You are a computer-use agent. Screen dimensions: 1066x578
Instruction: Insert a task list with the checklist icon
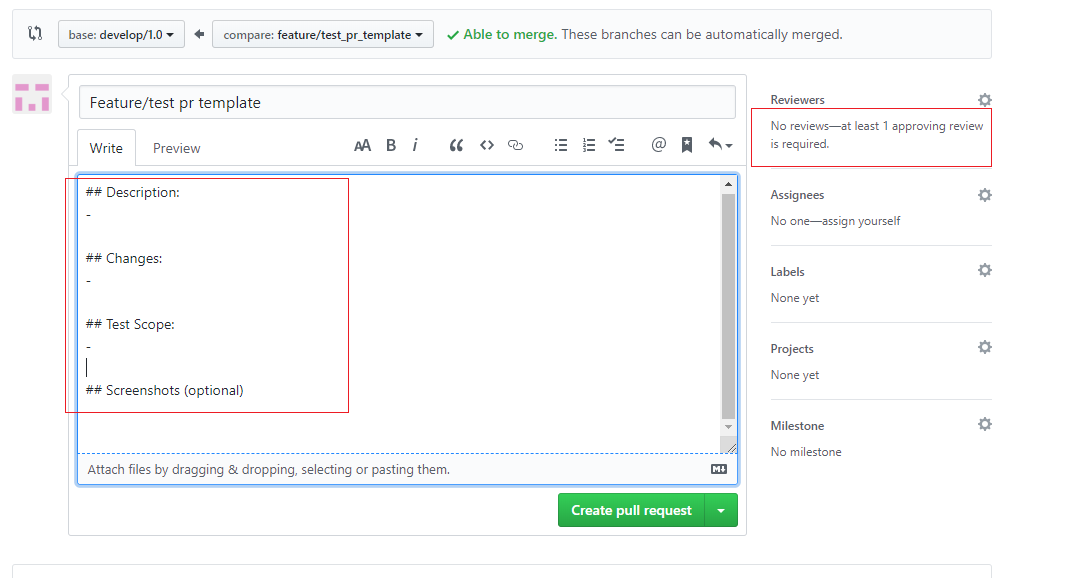click(617, 145)
